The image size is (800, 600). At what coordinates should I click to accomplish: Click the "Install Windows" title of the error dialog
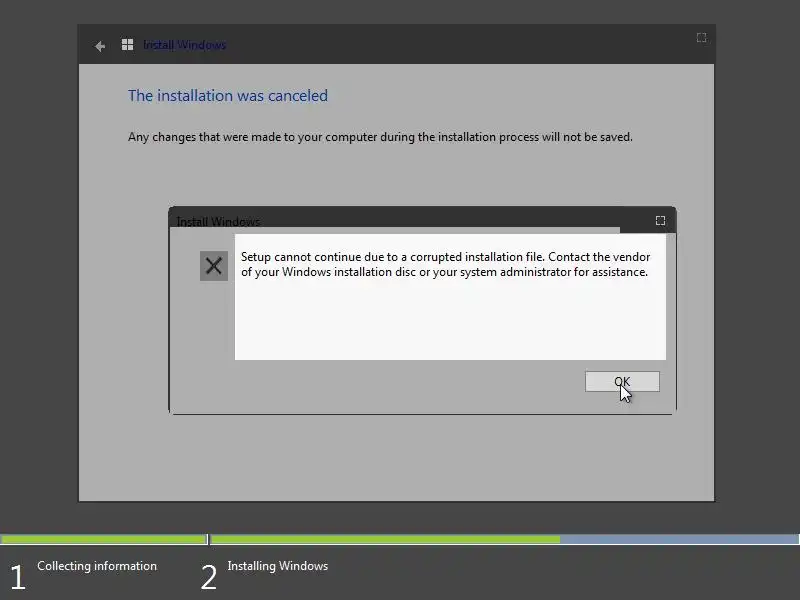pos(218,221)
